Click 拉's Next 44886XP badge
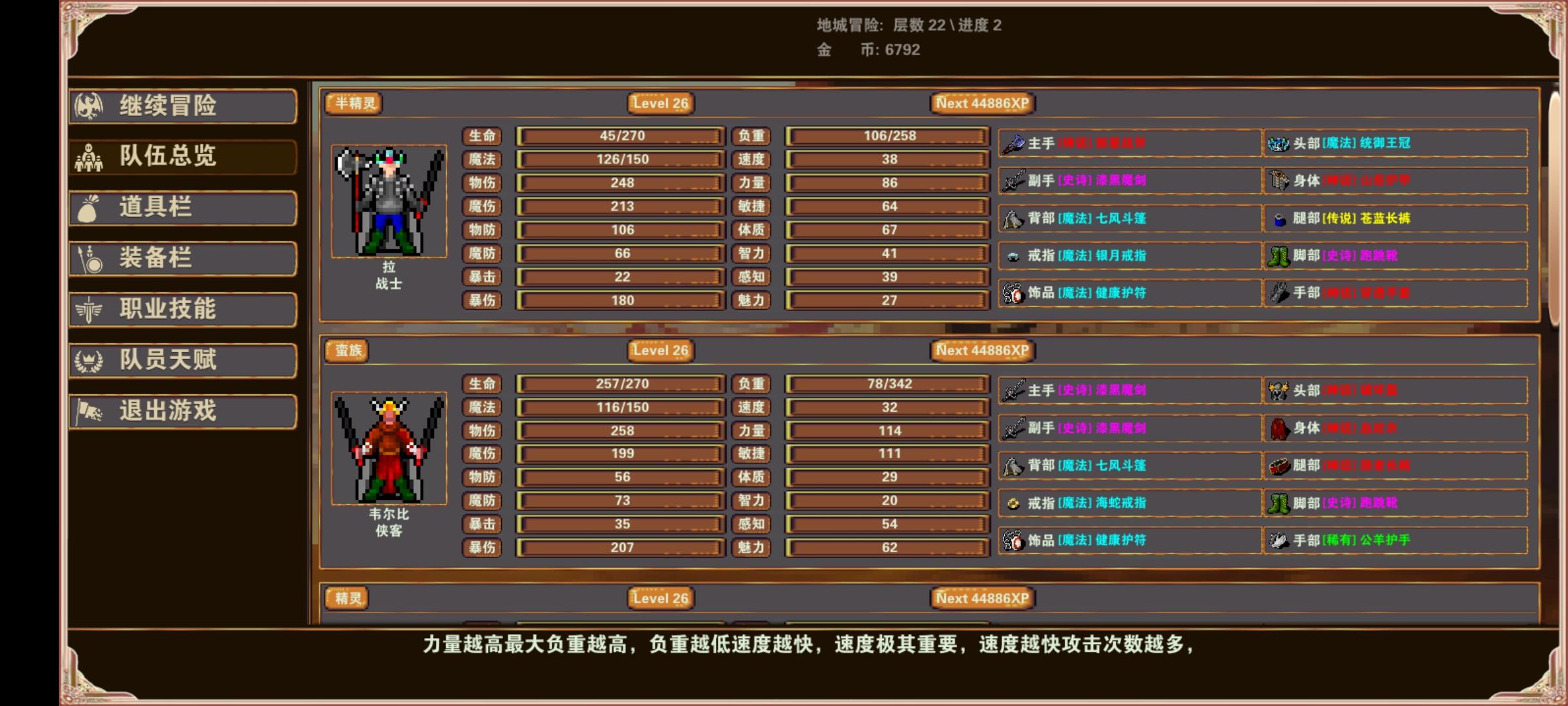The width and height of the screenshot is (1568, 706). 983,103
